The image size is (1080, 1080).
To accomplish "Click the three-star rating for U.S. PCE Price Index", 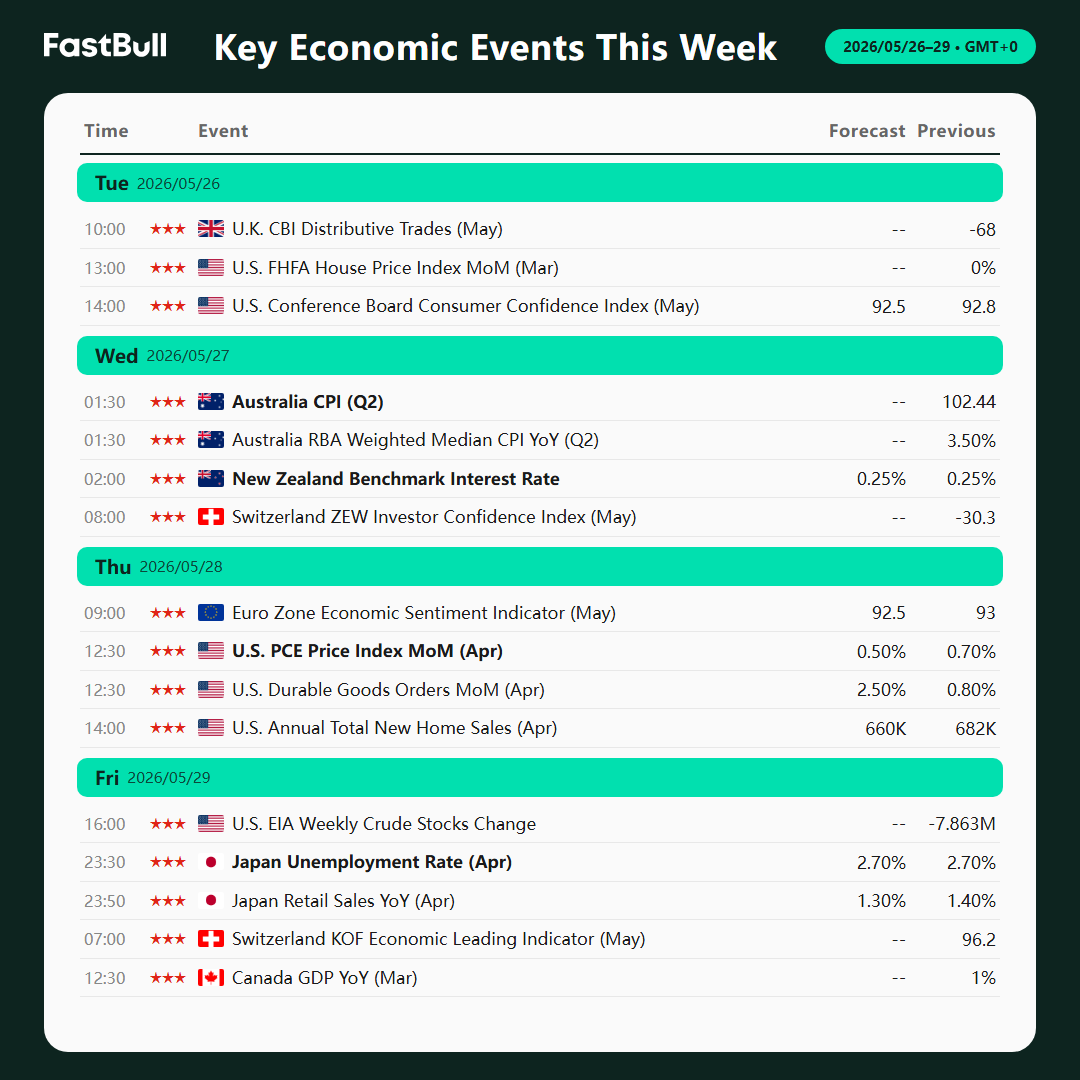I will click(167, 651).
